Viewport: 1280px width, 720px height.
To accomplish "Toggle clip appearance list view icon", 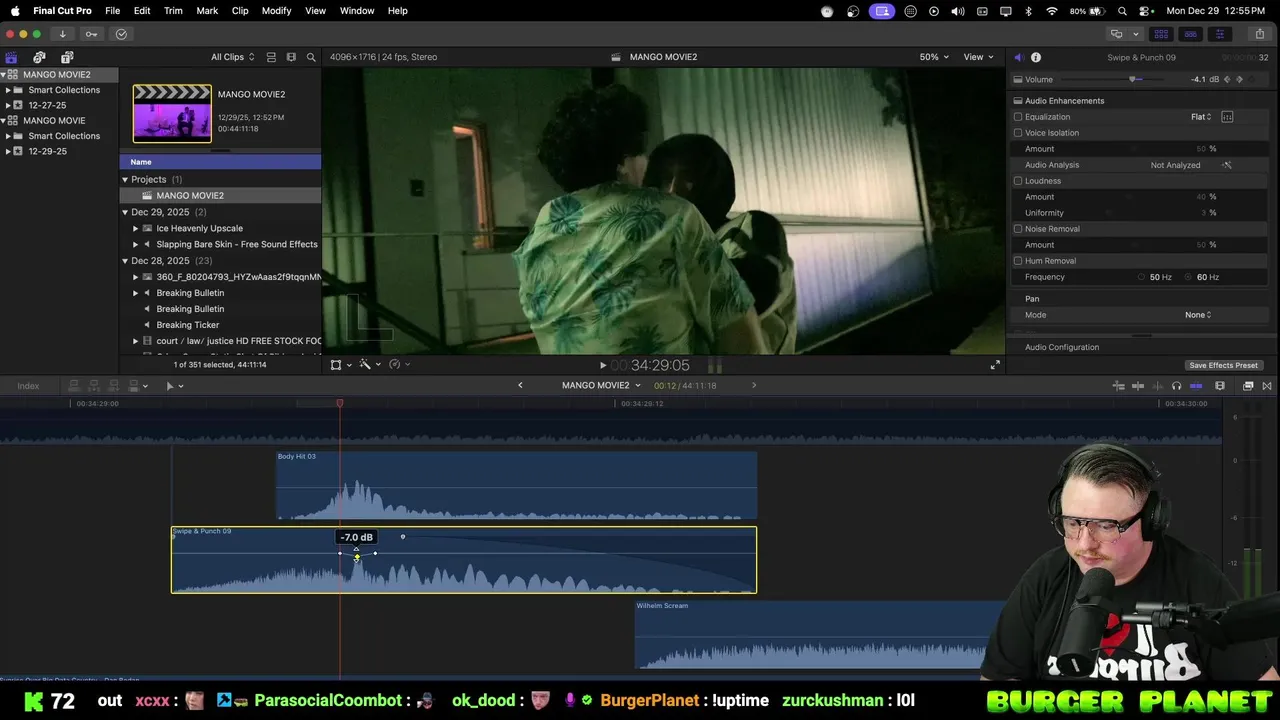I will (x=272, y=57).
